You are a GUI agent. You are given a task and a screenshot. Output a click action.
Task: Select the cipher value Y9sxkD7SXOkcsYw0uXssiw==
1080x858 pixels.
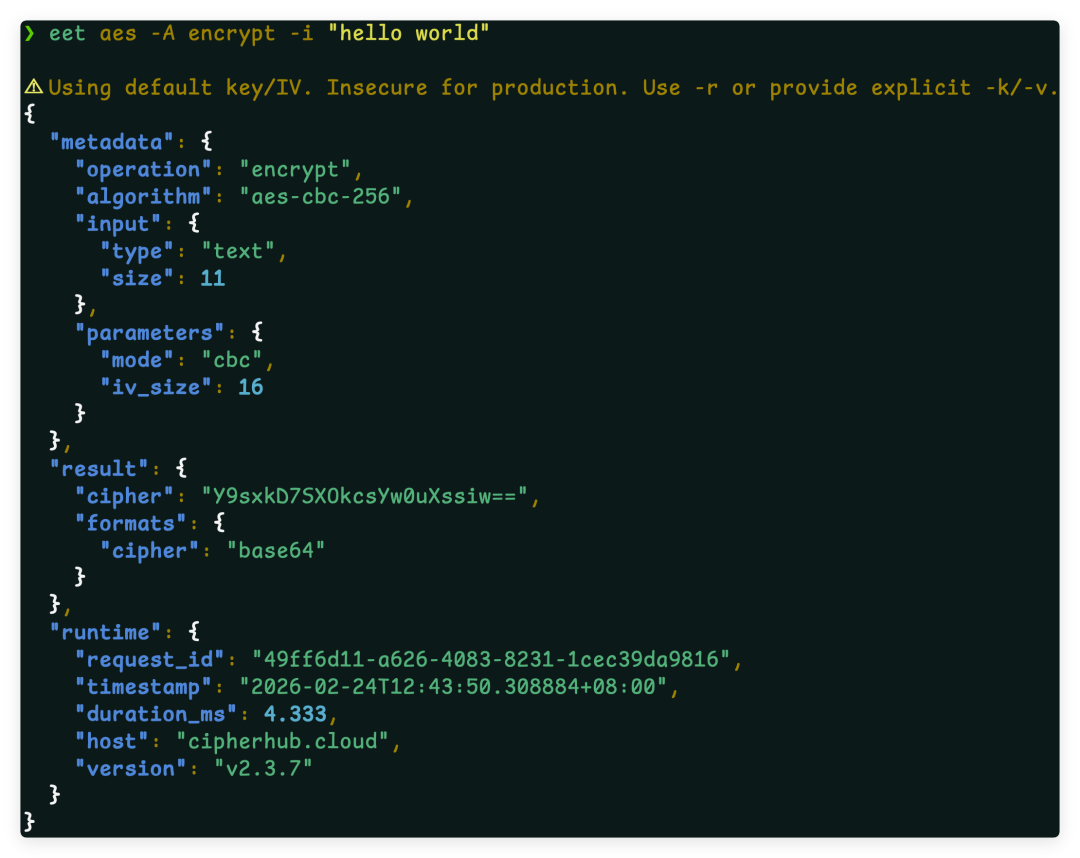tap(364, 496)
